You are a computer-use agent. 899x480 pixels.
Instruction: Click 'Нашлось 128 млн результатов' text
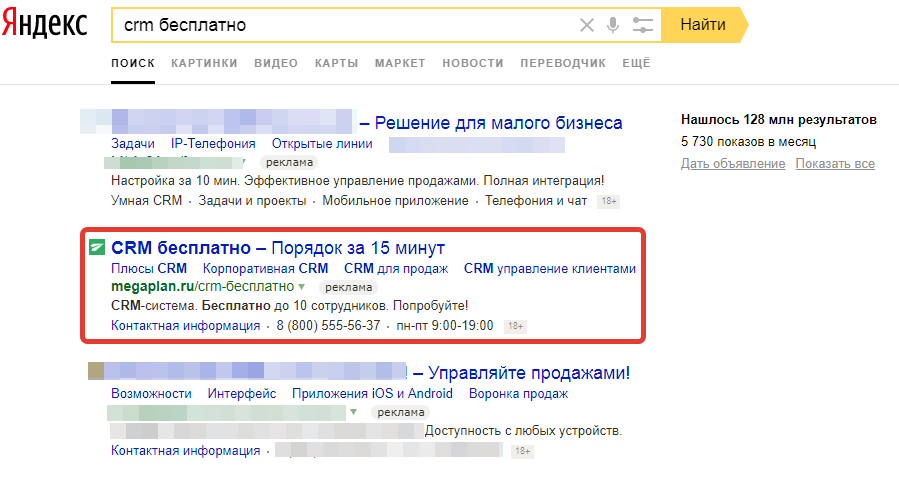[779, 120]
